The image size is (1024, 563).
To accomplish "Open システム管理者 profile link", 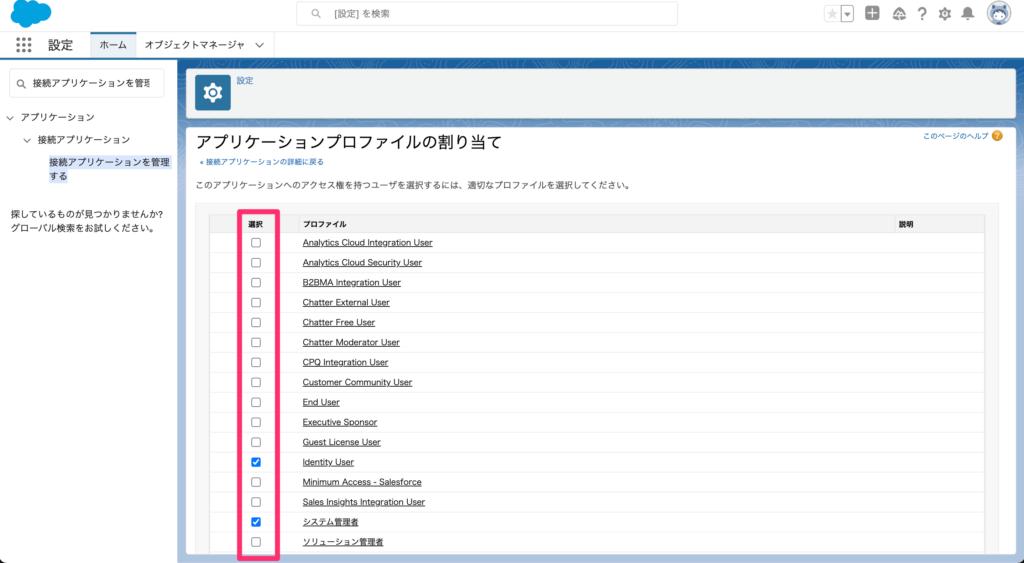I will point(330,522).
